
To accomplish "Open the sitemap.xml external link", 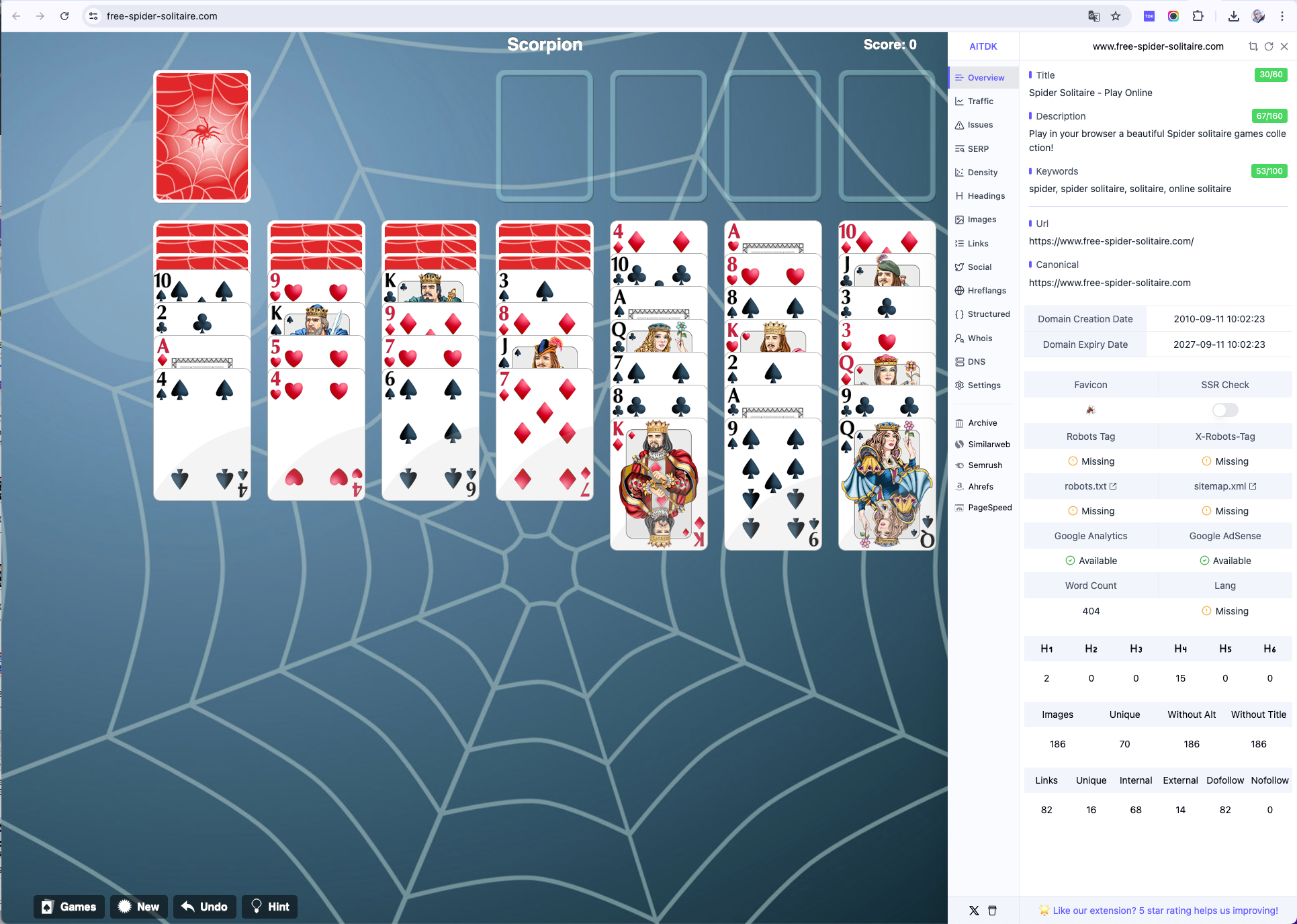I will pos(1224,486).
